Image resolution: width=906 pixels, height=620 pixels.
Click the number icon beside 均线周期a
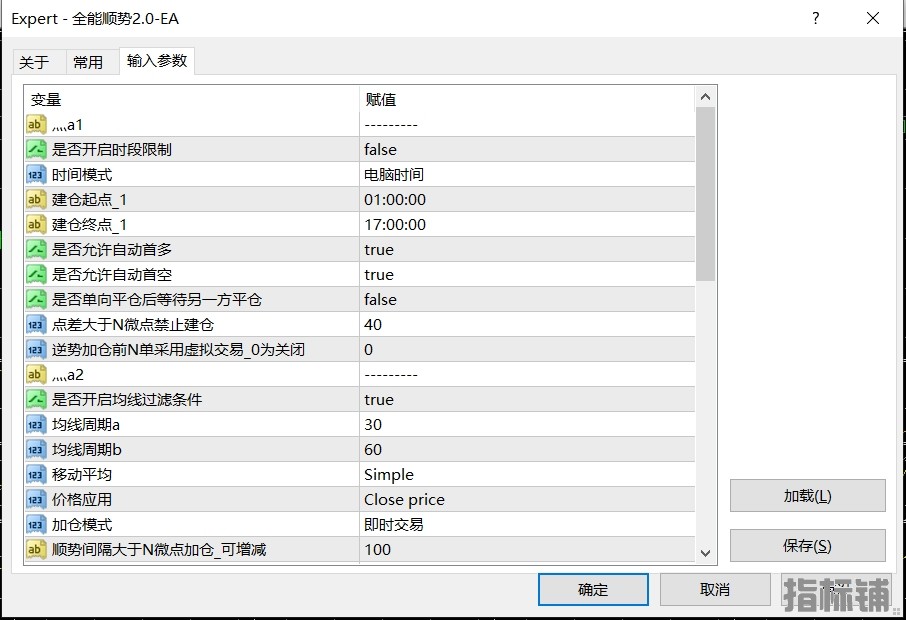(x=36, y=425)
